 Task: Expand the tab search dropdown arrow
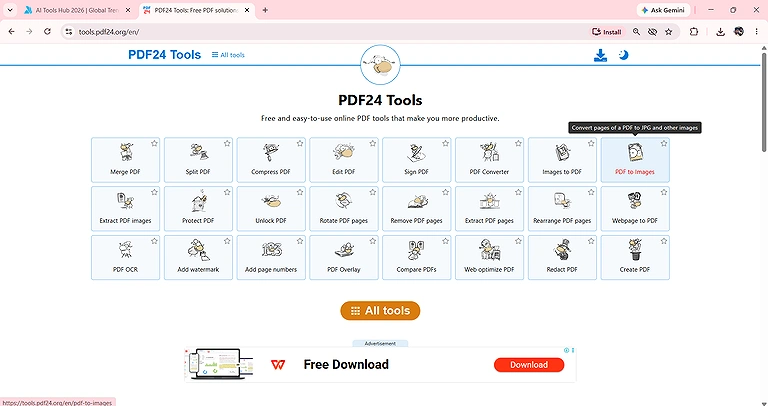click(10, 10)
